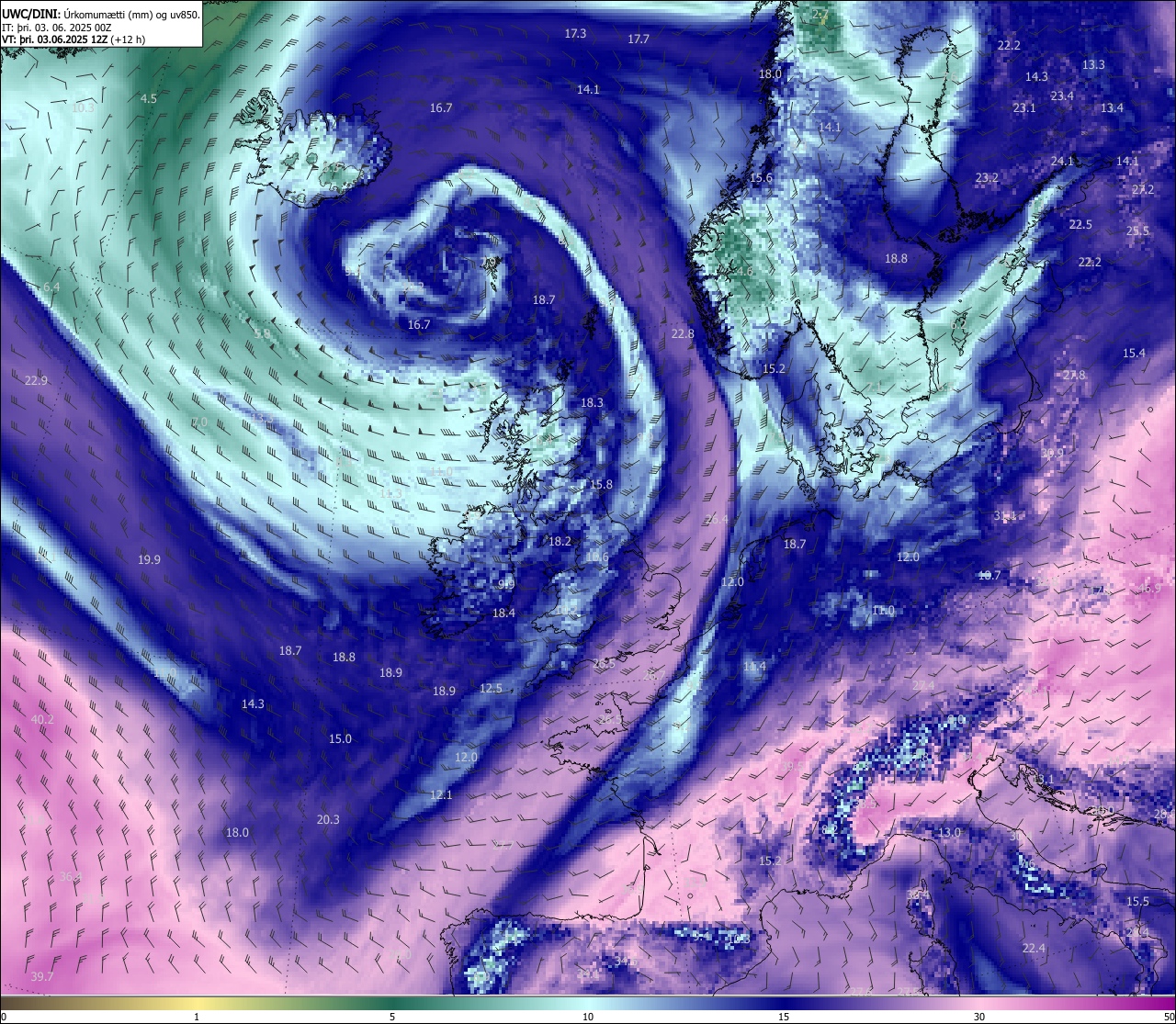Click the 4.5 value label near Greenland
This screenshot has height=1024, width=1176.
pos(149,98)
